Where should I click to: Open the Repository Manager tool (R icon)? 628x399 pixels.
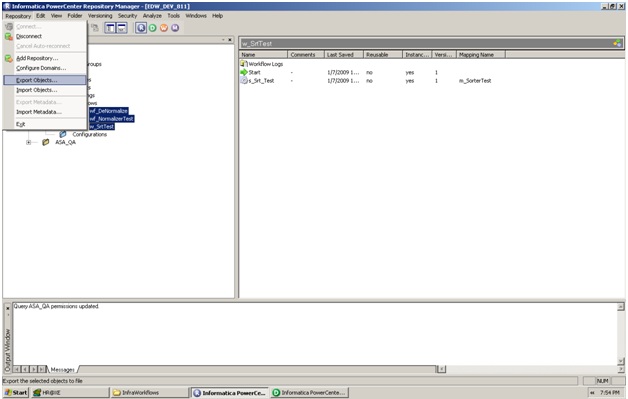[141, 28]
